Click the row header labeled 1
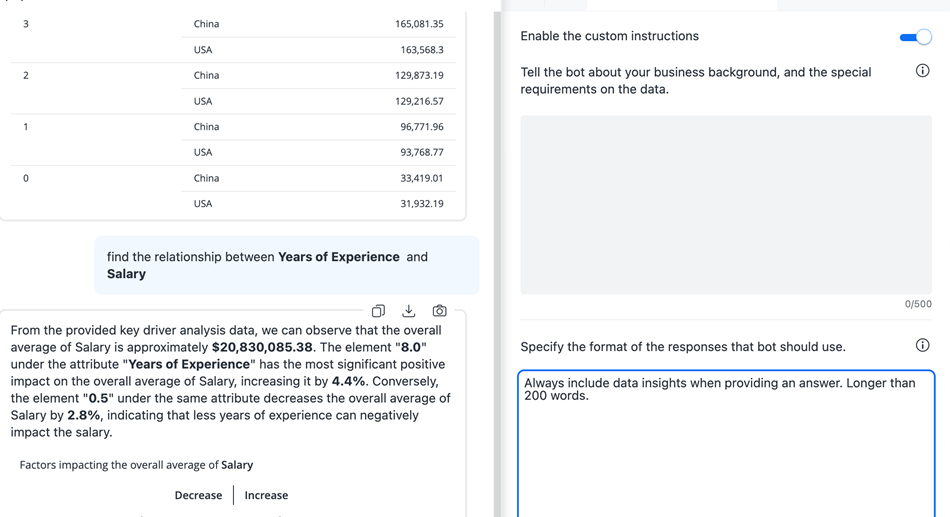This screenshot has width=950, height=517. coord(26,127)
